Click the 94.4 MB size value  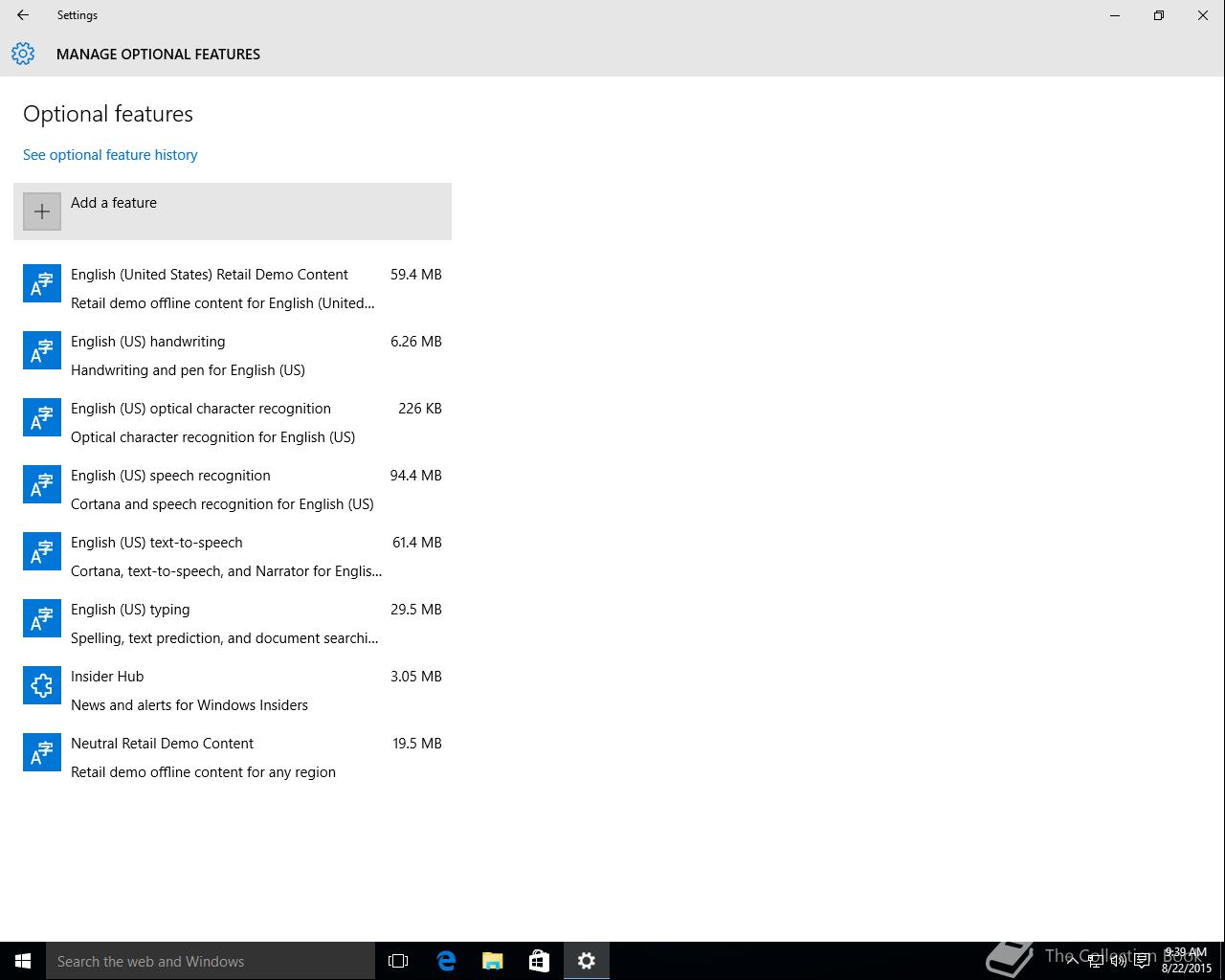click(x=416, y=476)
